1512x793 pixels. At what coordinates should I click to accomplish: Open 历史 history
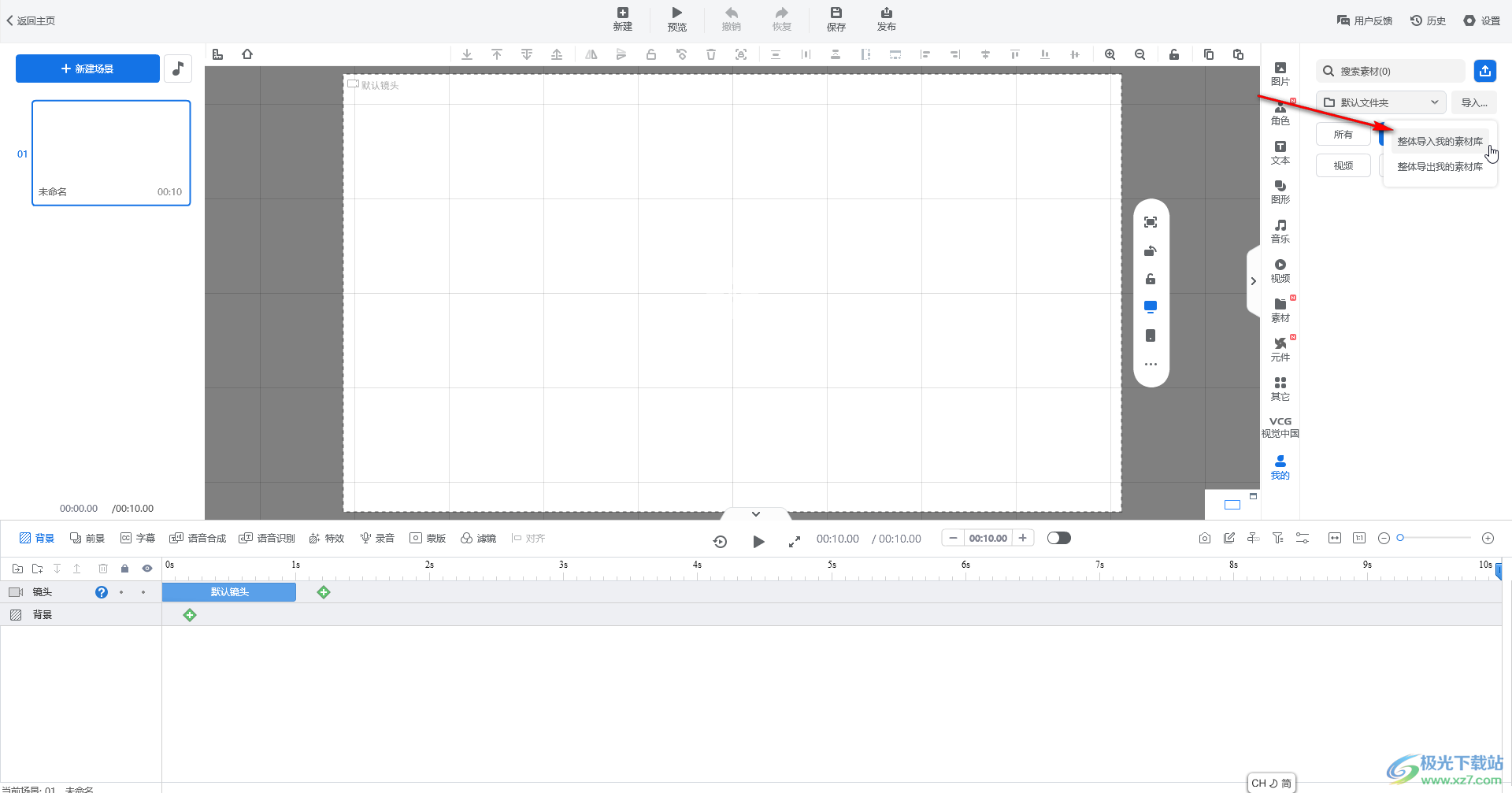pos(1428,20)
